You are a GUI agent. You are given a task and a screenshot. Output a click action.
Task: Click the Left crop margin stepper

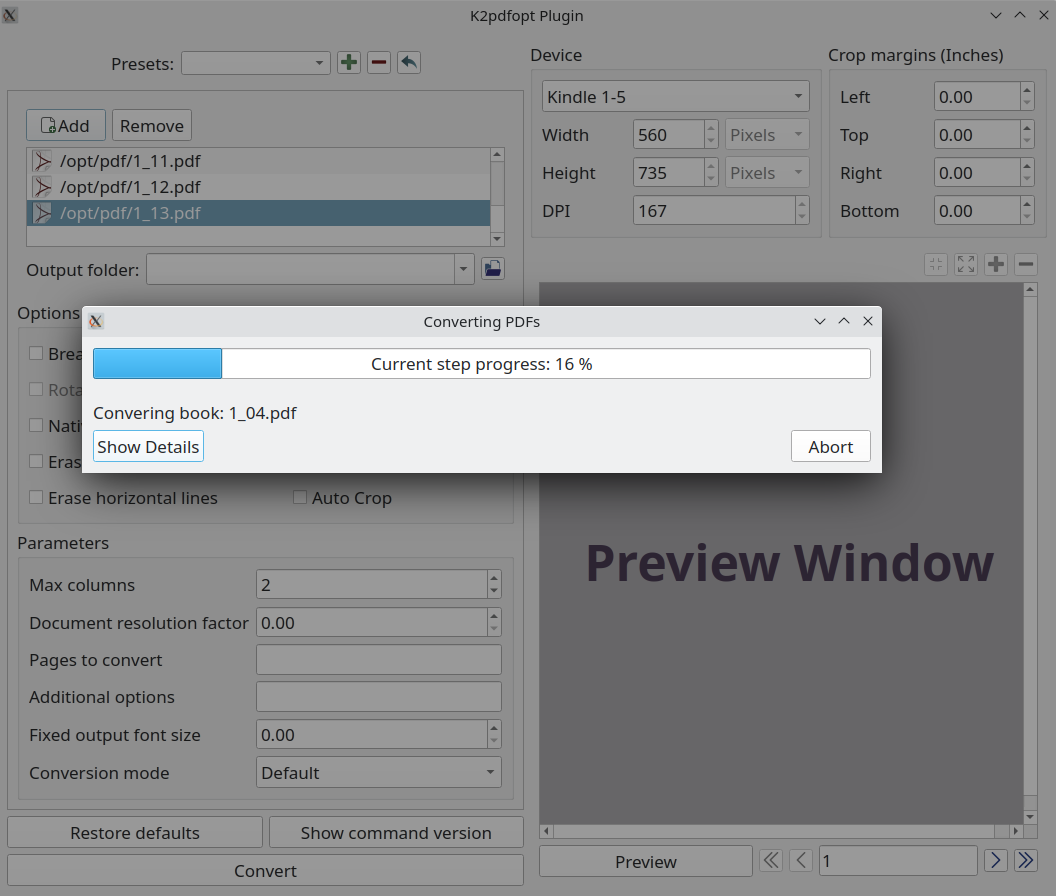(x=1027, y=96)
